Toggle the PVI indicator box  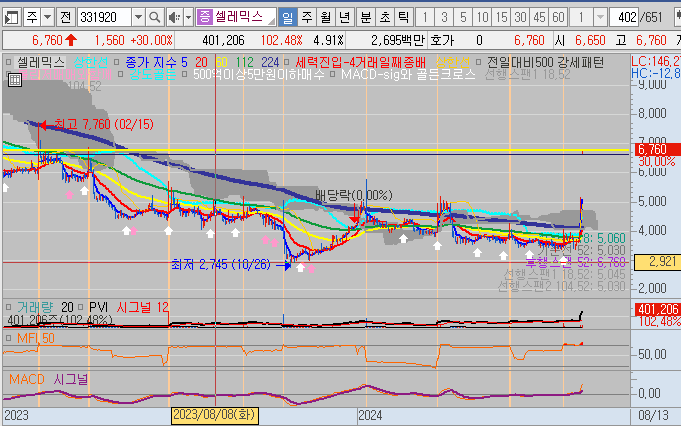click(x=81, y=307)
